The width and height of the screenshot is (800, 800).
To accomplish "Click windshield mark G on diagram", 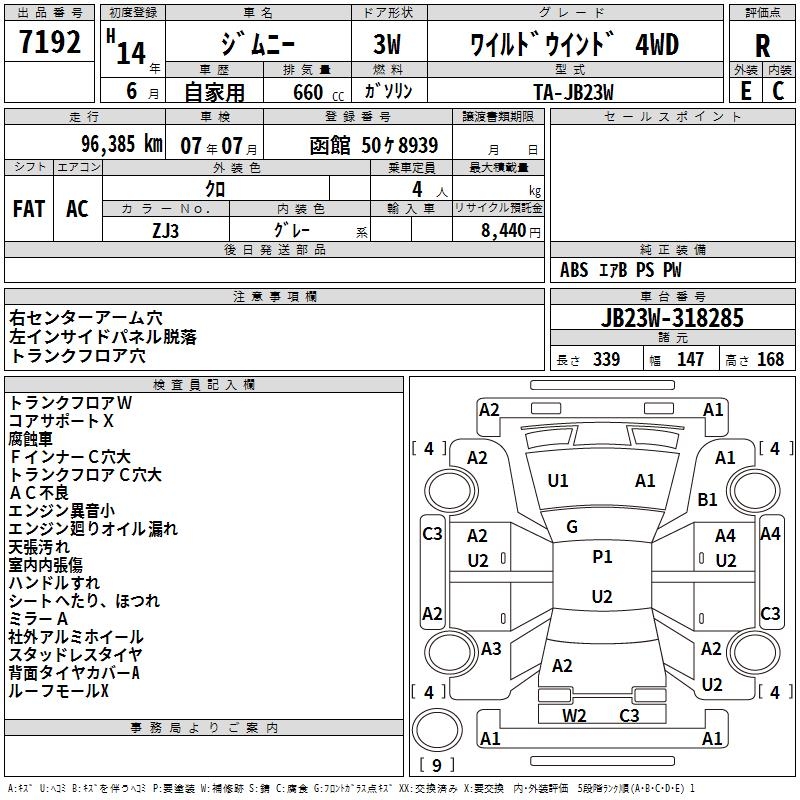I will point(572,527).
